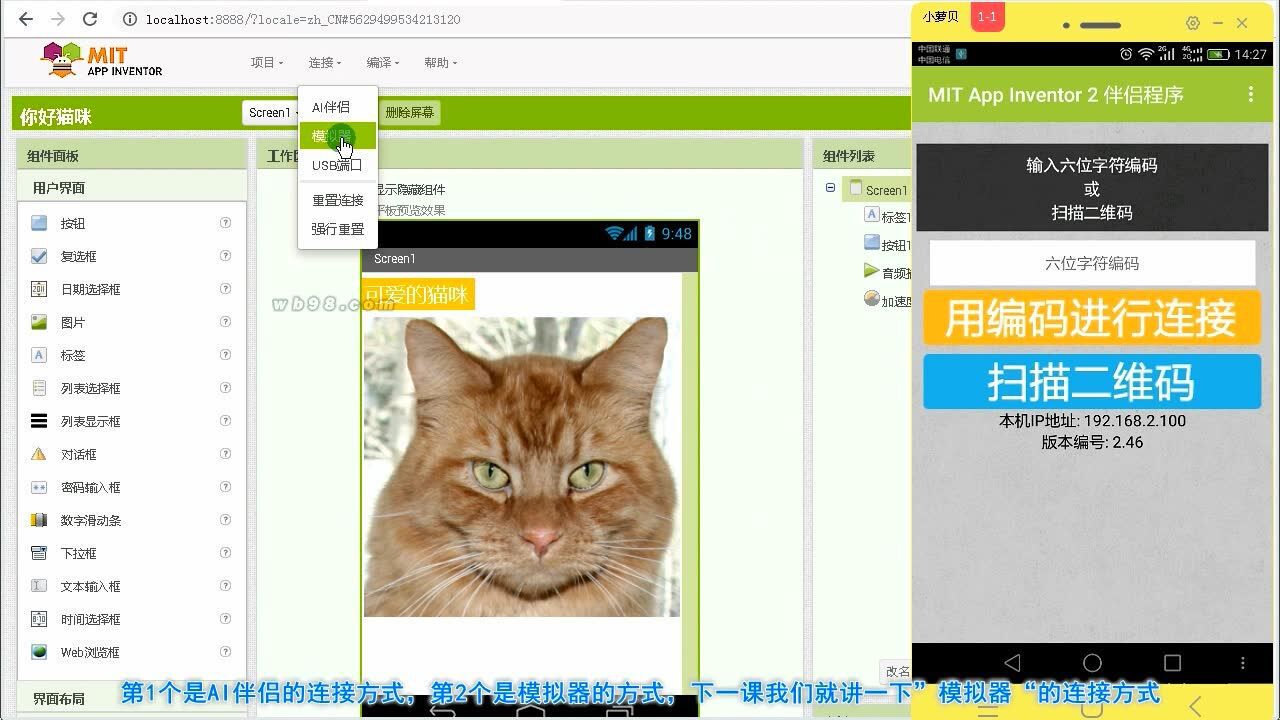Screen dimensions: 1280x720
Task: Open the 项目 dropdown menu
Action: [266, 62]
